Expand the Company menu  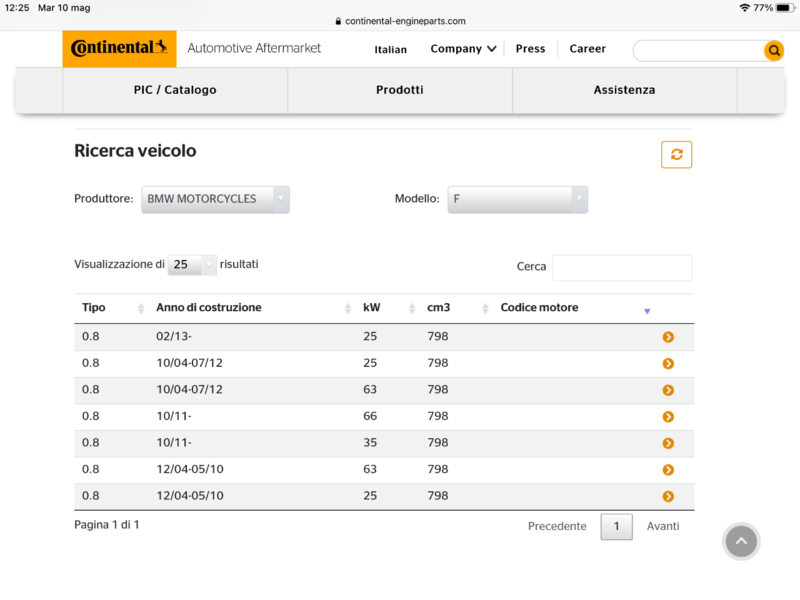(463, 49)
